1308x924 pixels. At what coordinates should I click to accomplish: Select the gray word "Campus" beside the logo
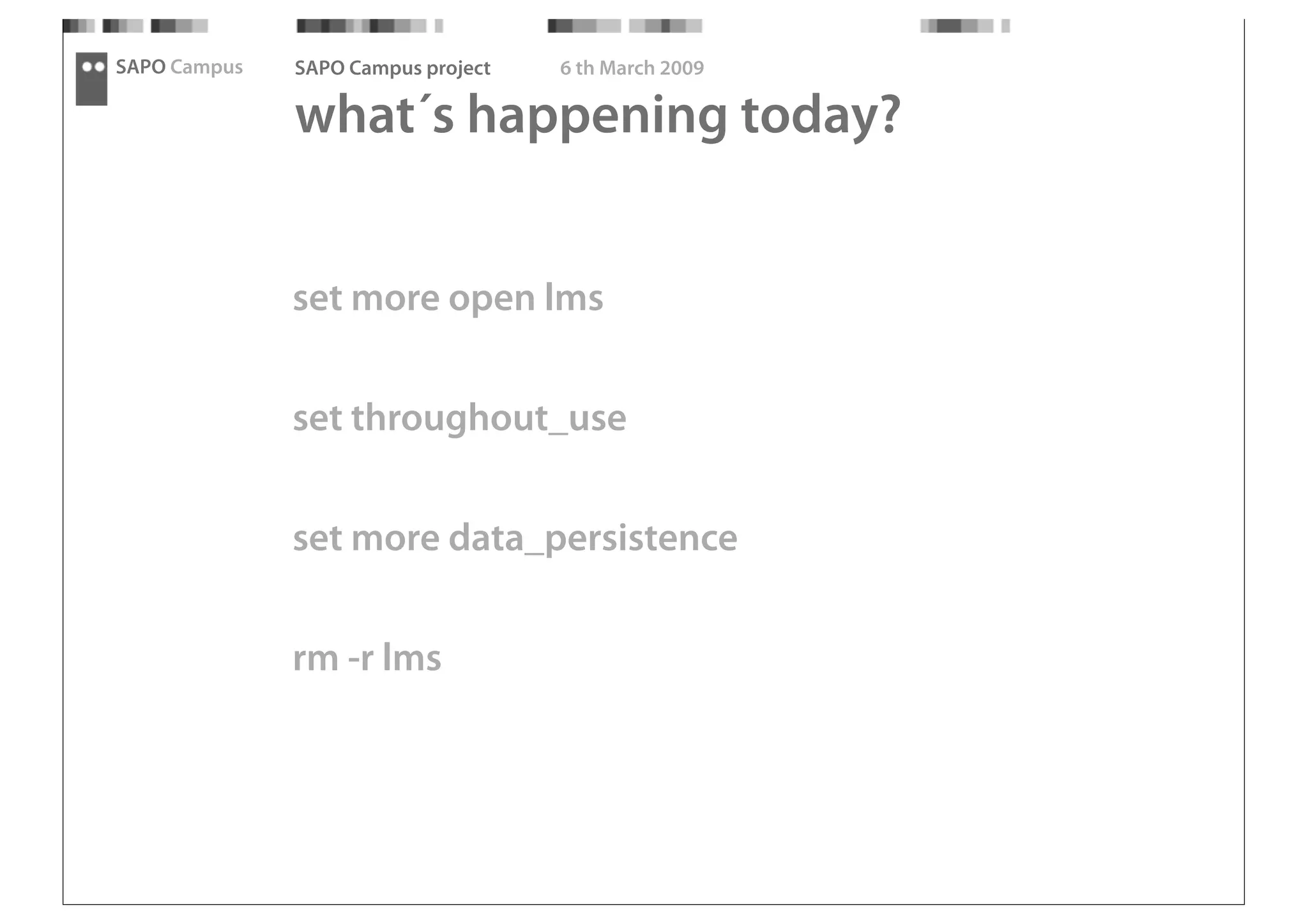[x=206, y=67]
